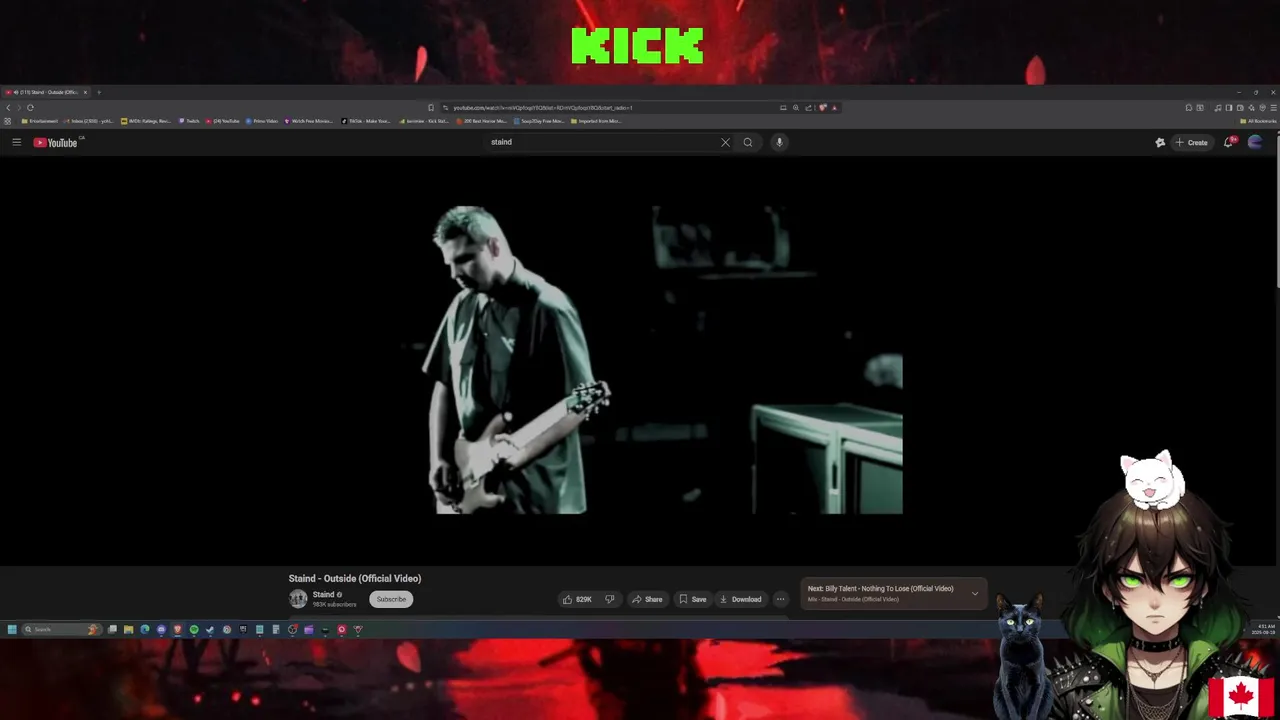
Task: Reload the page with the refresh icon
Action: point(30,107)
